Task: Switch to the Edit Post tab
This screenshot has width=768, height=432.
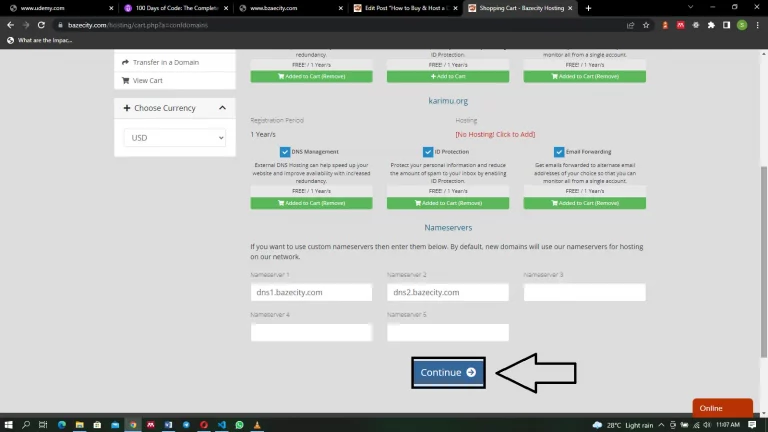Action: point(407,8)
